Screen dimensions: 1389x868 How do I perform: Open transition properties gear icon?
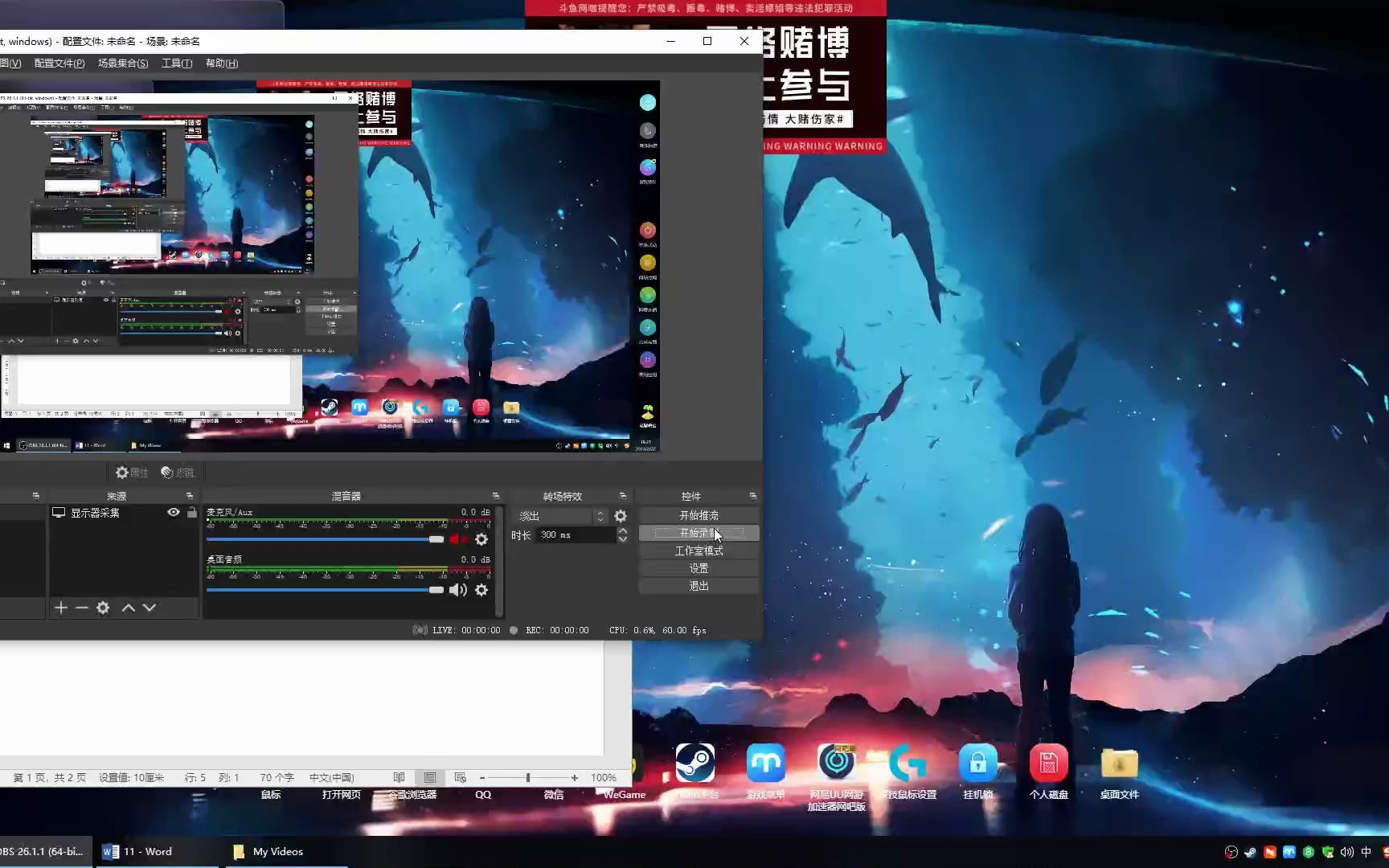(x=621, y=516)
